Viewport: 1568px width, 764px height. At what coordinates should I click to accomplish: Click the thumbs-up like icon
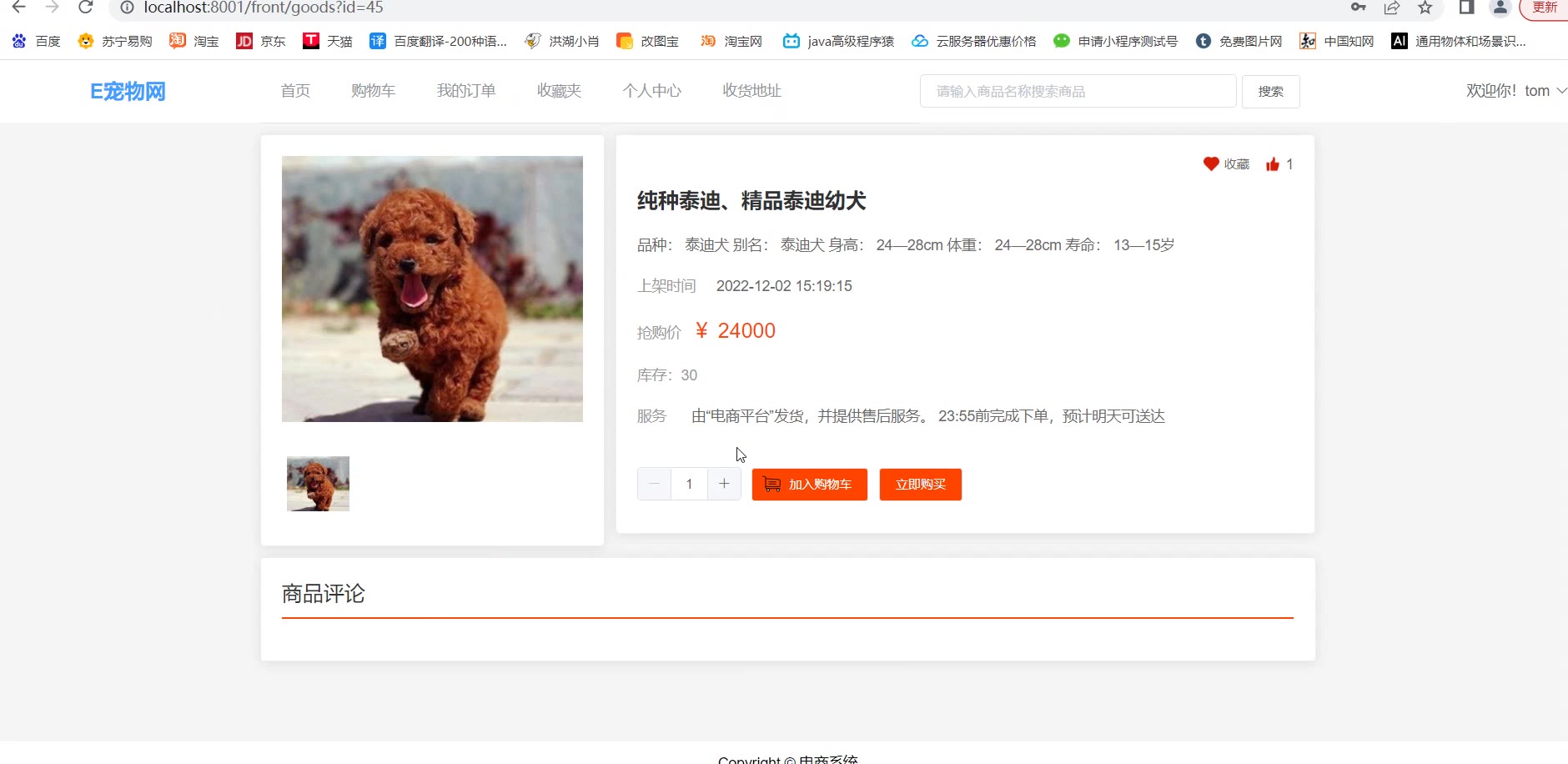click(x=1272, y=164)
